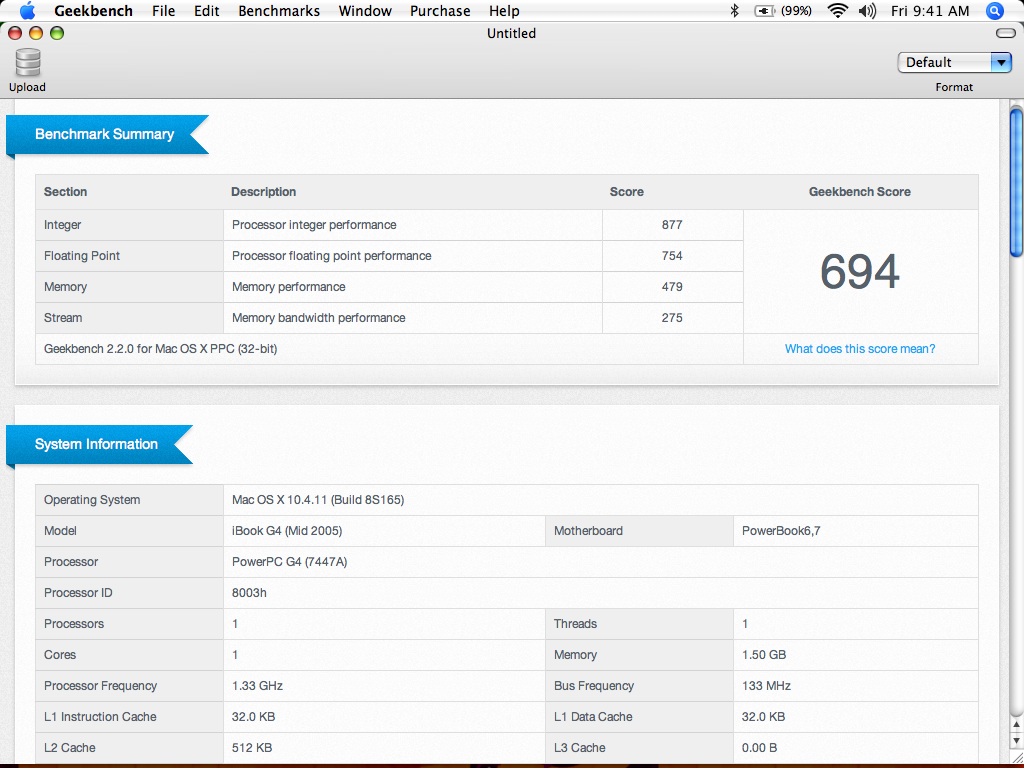Screen dimensions: 1024x768
Task: Select the Integer score 877
Action: pos(672,225)
